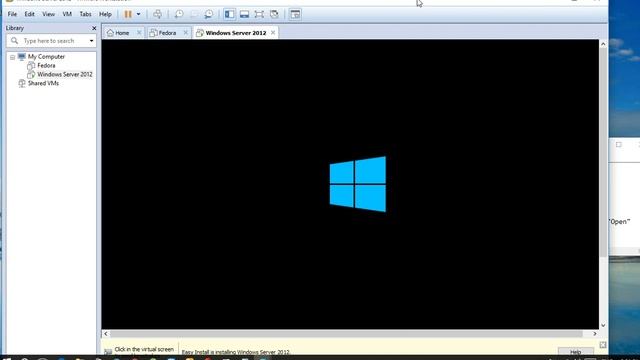Screen dimensions: 640x360
Task: Click the Help button in install bar
Action: pos(576,351)
